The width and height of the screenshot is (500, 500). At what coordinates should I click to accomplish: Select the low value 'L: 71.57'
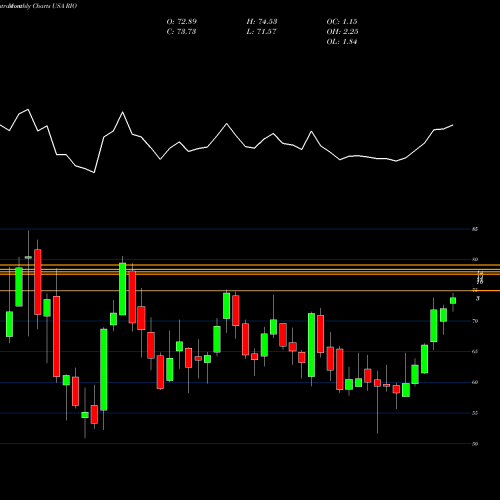pyautogui.click(x=262, y=32)
